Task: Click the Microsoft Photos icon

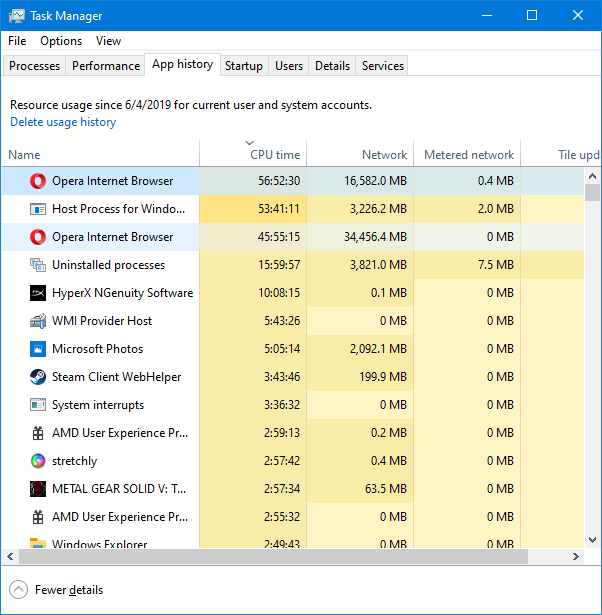Action: tap(38, 349)
